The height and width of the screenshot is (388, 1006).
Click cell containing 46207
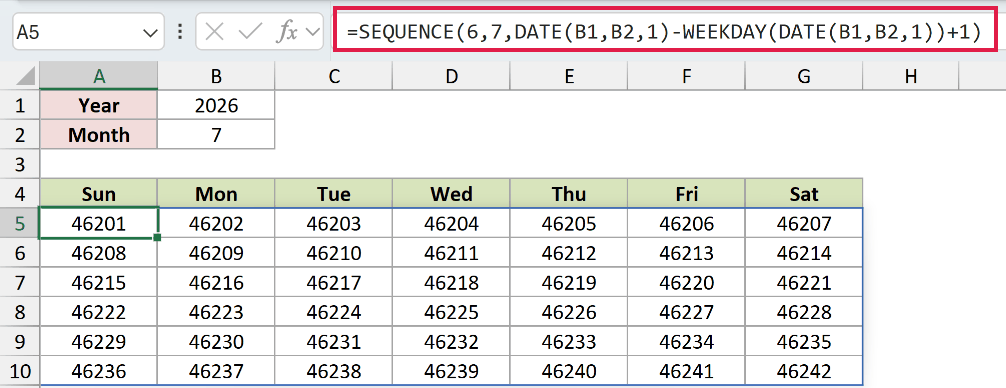pyautogui.click(x=804, y=223)
